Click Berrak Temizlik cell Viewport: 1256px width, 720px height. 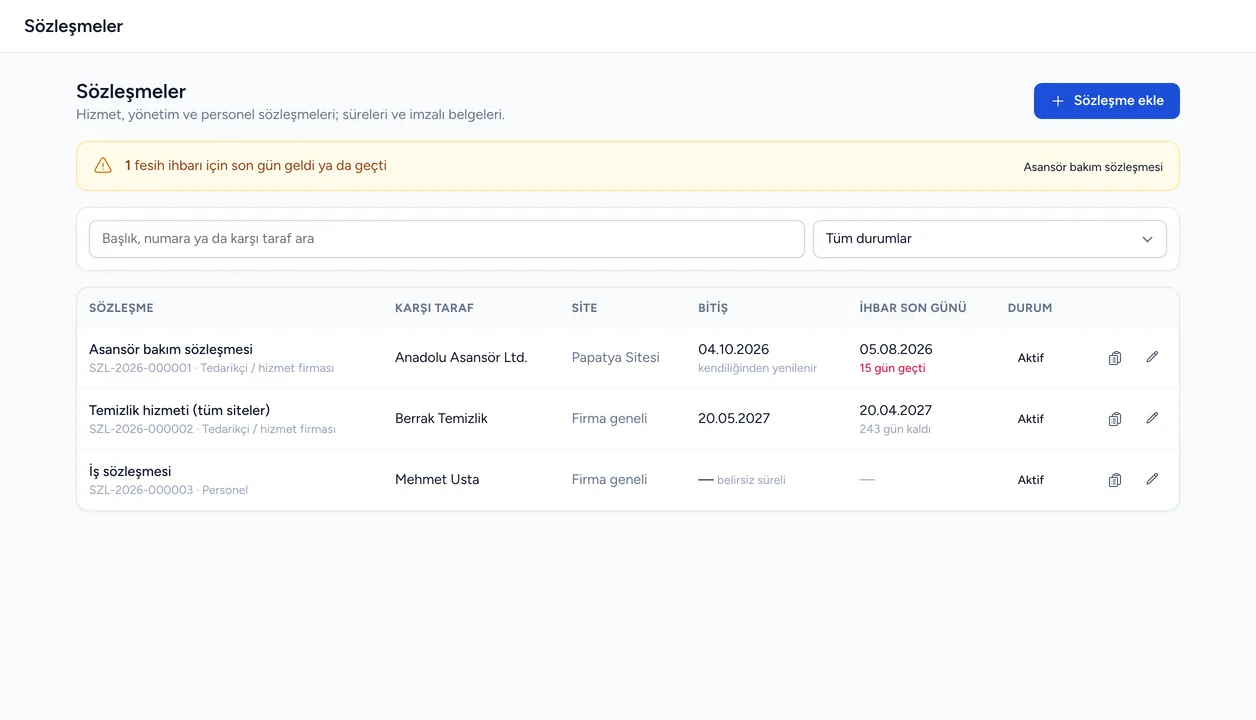[441, 418]
